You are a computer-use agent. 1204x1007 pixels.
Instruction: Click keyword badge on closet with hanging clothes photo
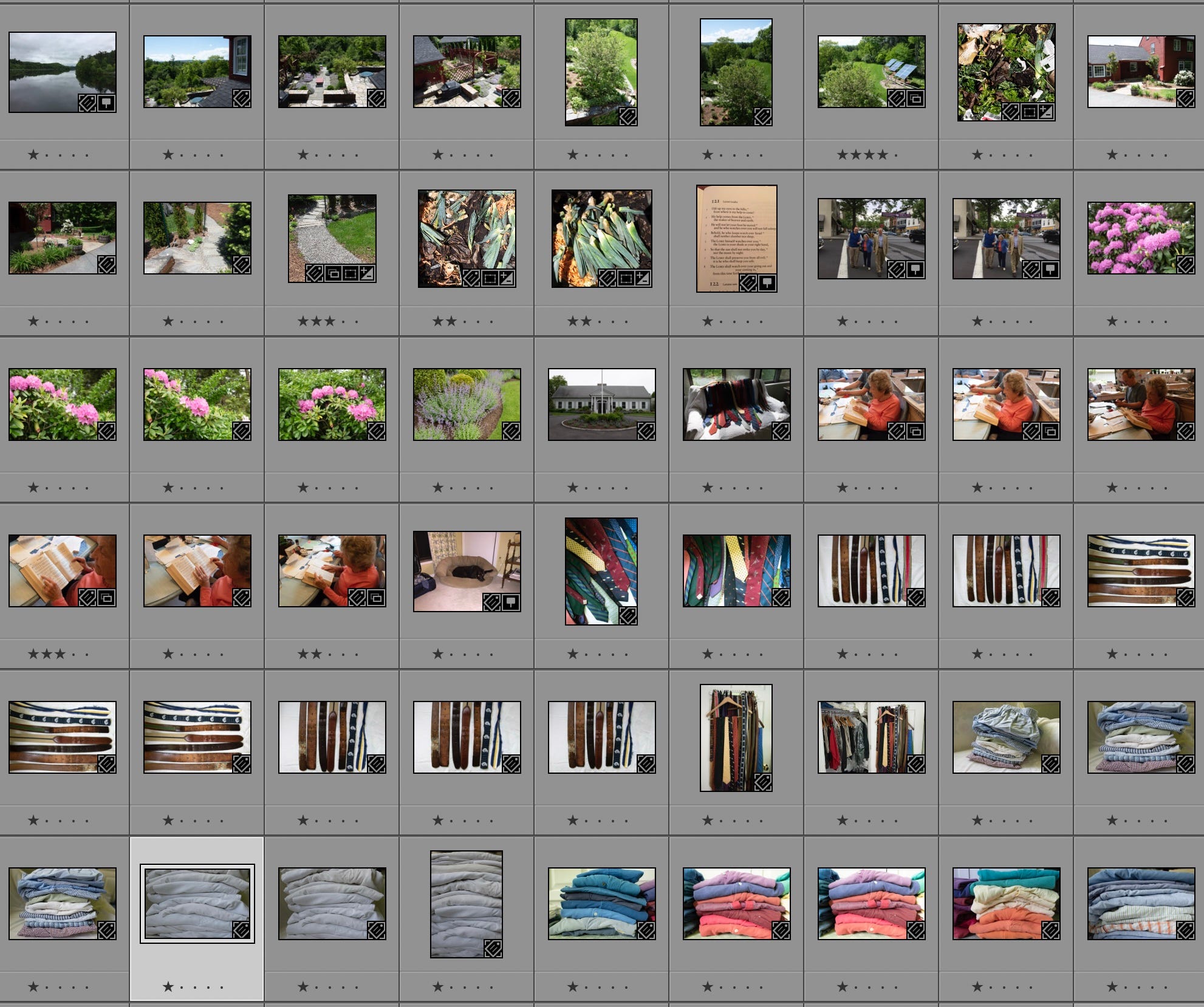916,764
